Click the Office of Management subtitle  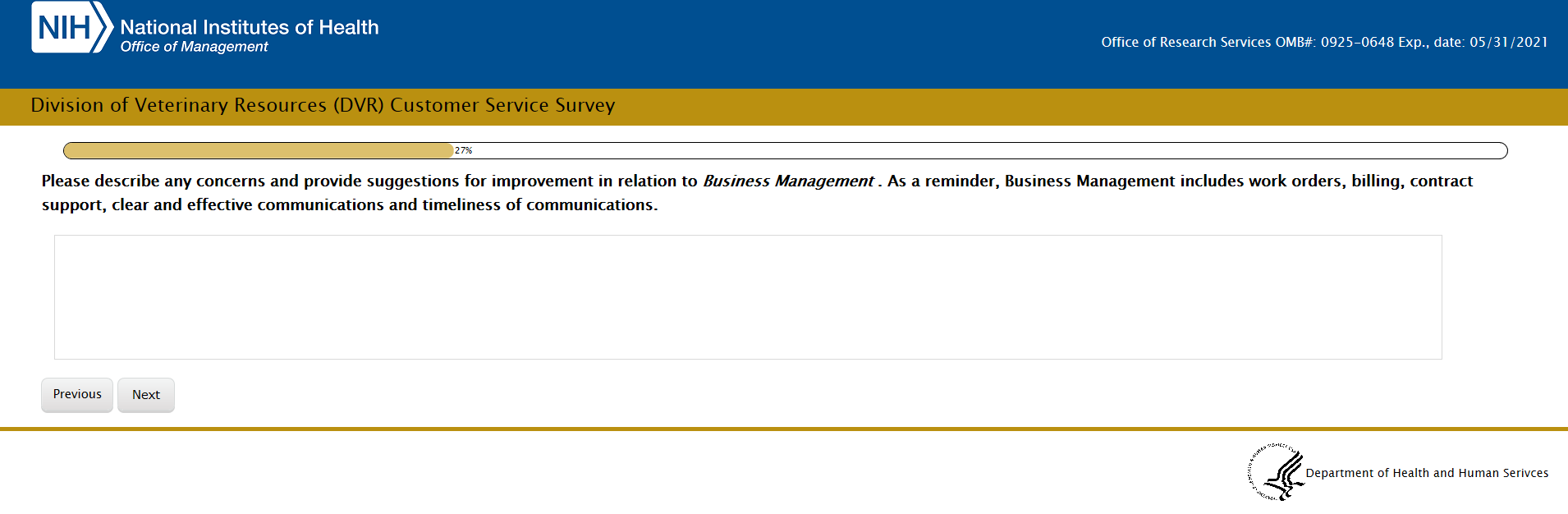click(195, 47)
